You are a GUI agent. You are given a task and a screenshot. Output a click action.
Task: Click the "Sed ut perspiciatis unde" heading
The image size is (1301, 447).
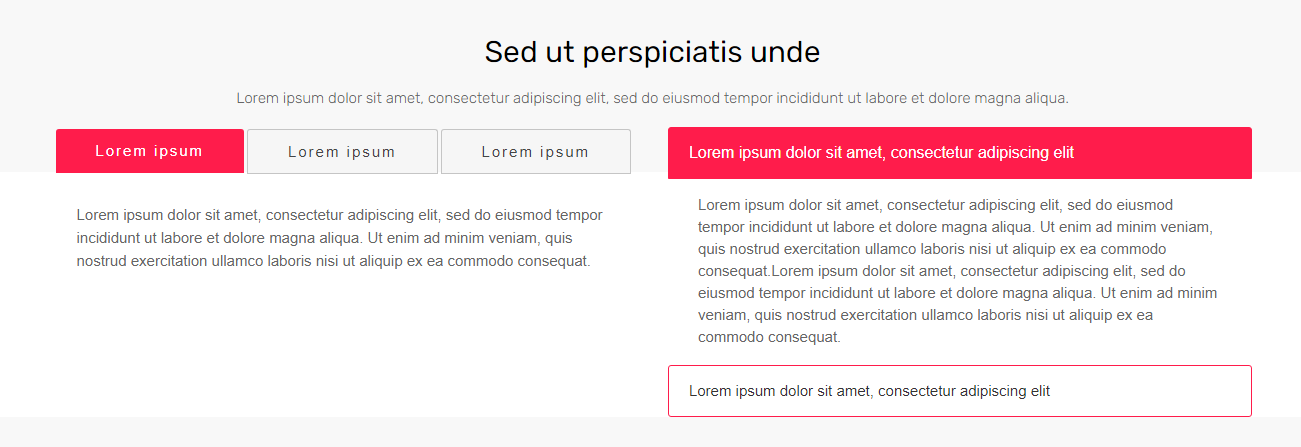pos(652,52)
